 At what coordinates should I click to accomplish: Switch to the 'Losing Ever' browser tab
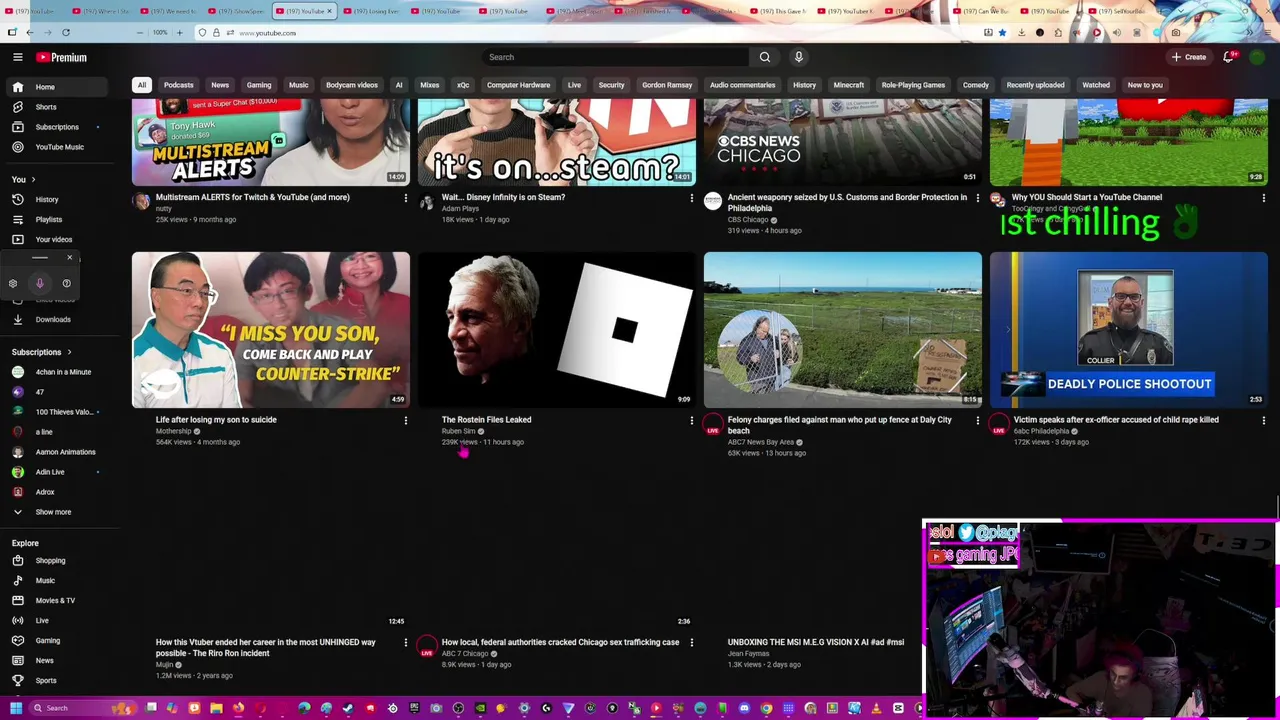point(370,11)
